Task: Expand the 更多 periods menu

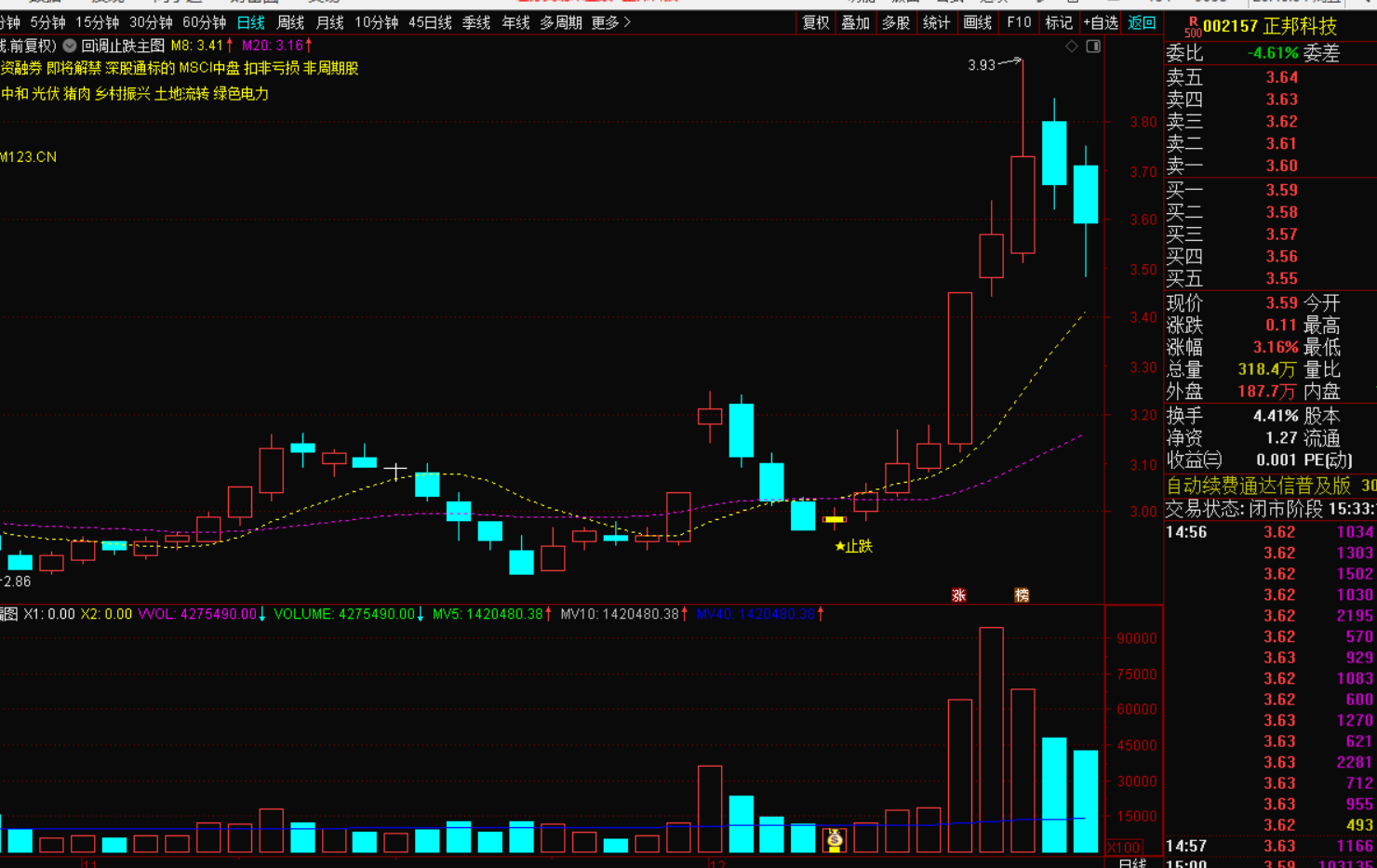Action: click(x=610, y=22)
